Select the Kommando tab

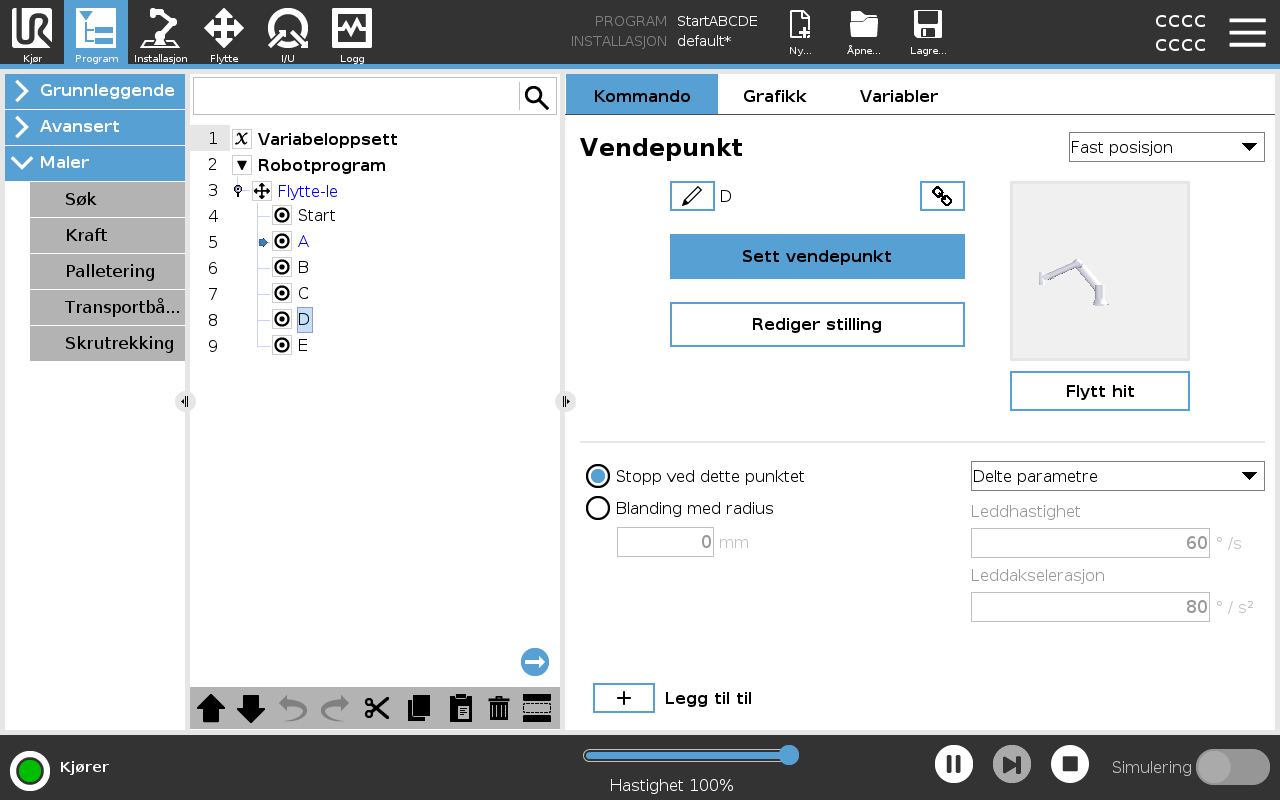coord(642,95)
